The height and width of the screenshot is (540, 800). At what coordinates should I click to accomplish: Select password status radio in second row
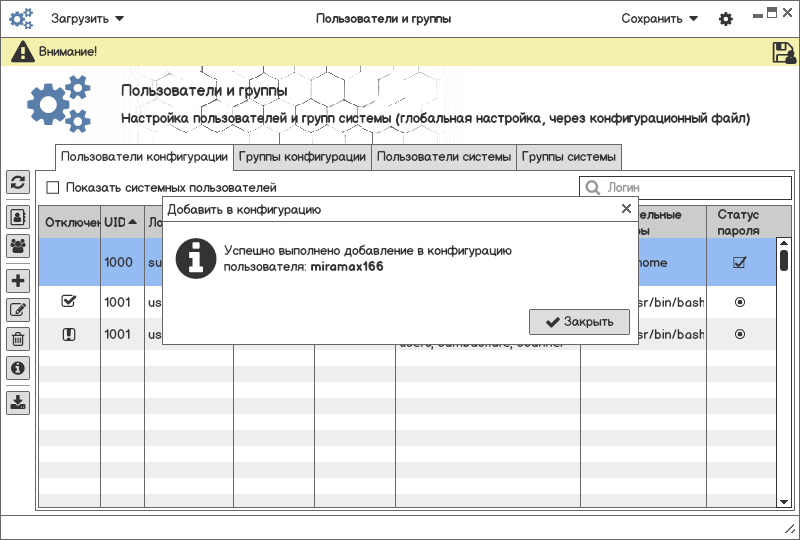(x=740, y=301)
